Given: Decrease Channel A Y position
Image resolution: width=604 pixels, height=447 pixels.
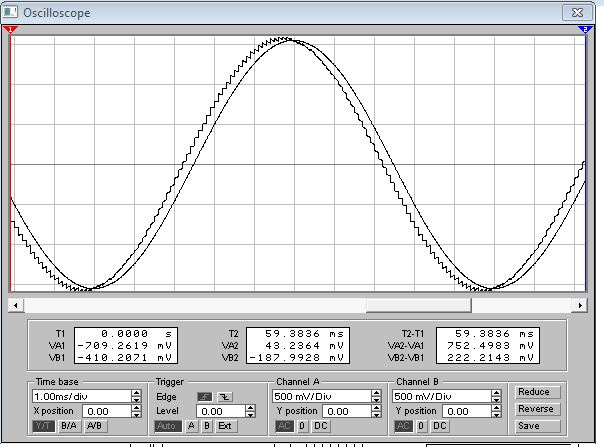Looking at the screenshot, I should 377,415.
